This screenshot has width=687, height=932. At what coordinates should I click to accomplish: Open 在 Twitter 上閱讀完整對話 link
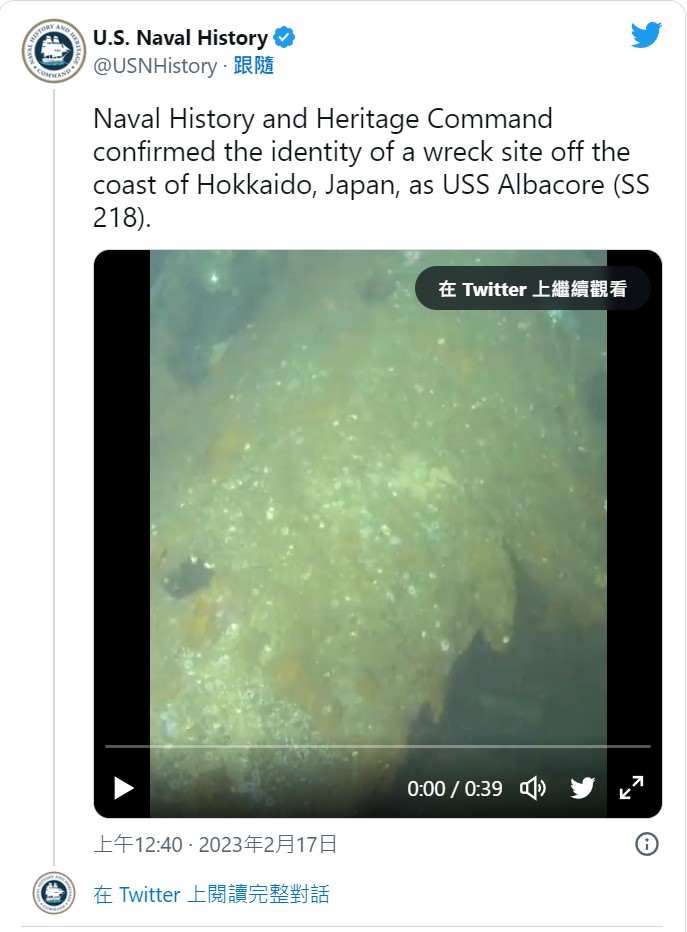coord(211,894)
